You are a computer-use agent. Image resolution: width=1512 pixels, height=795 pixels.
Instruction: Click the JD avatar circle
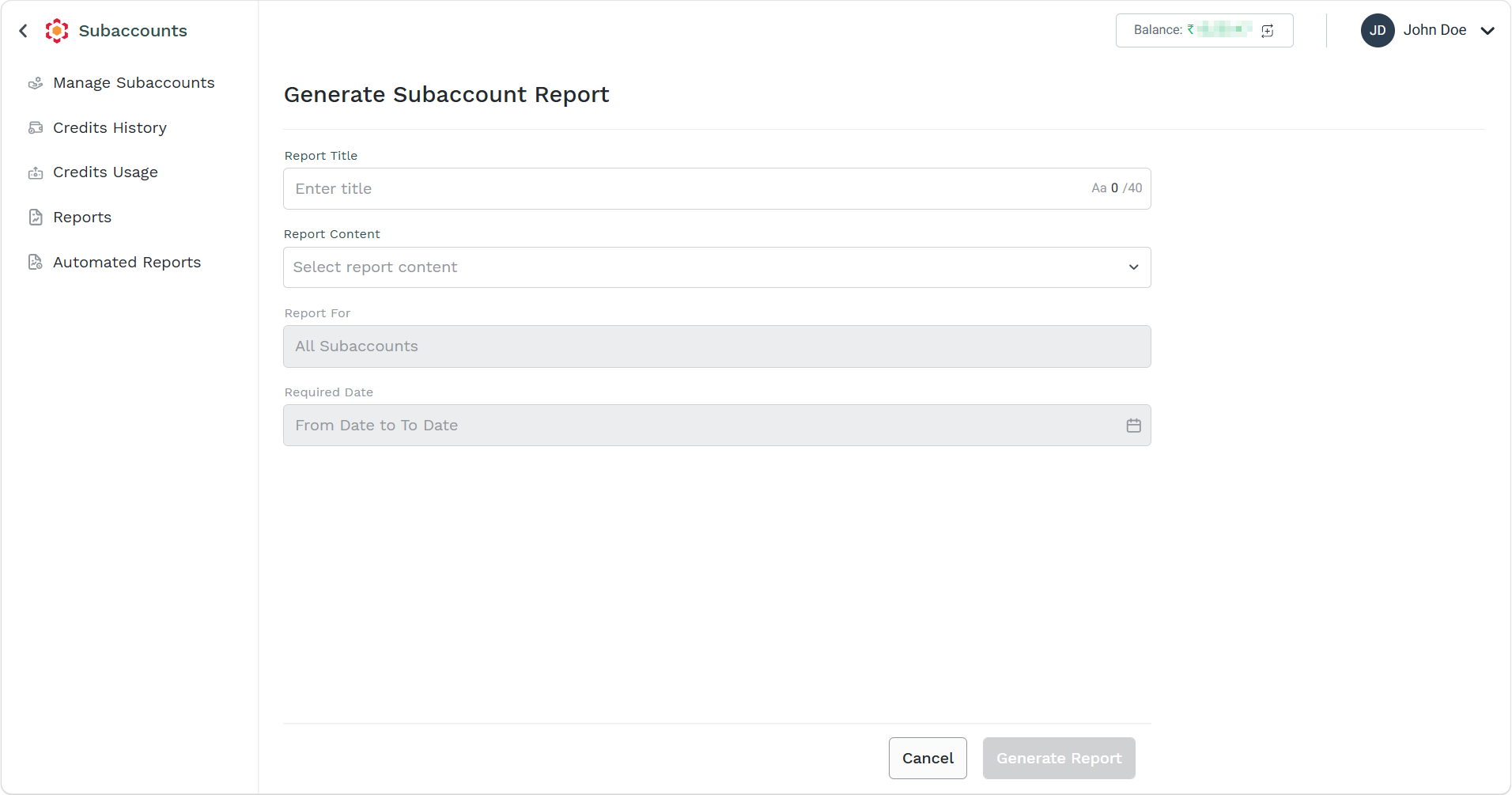point(1378,31)
